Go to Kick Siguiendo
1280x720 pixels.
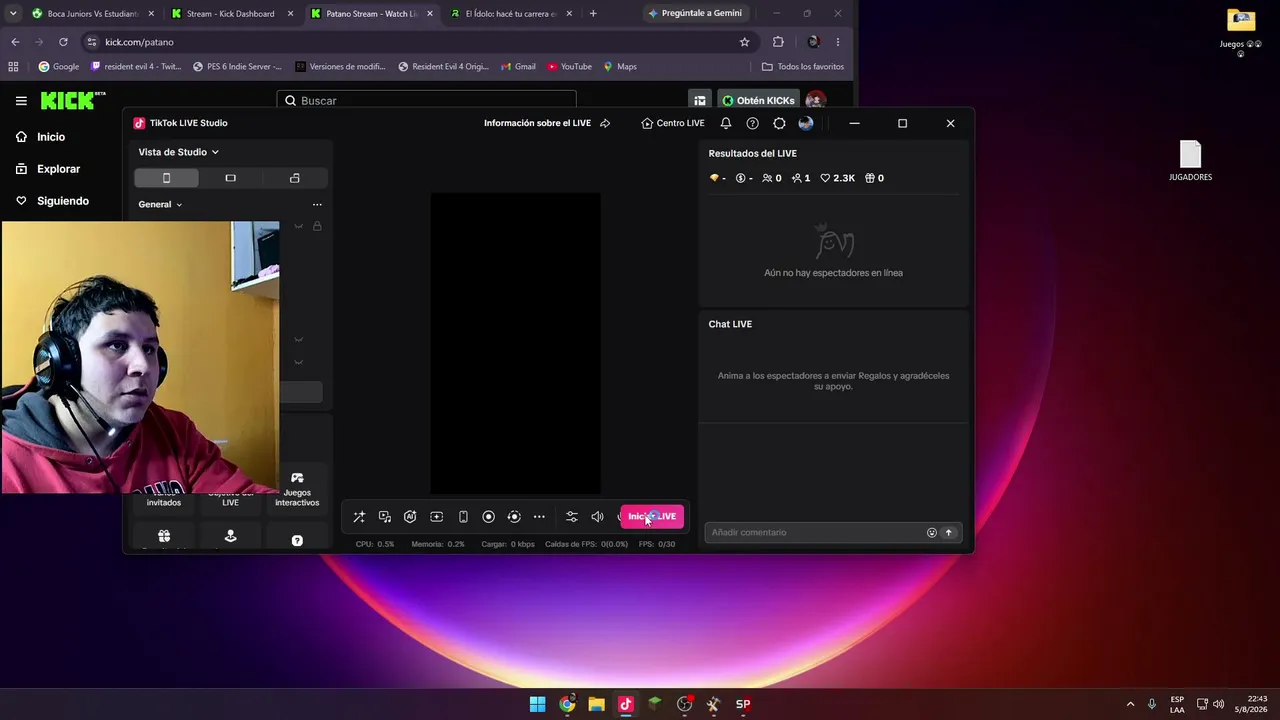tap(52, 201)
